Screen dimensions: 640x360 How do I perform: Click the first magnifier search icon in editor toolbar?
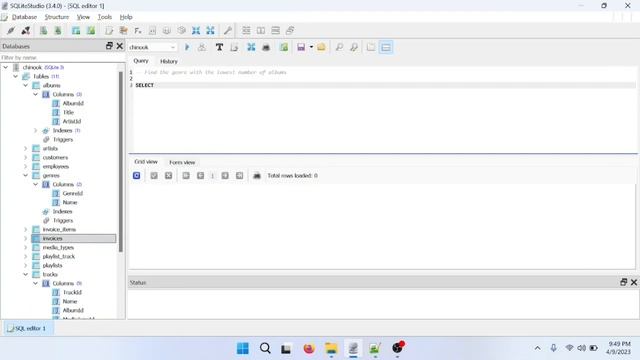tap(339, 47)
